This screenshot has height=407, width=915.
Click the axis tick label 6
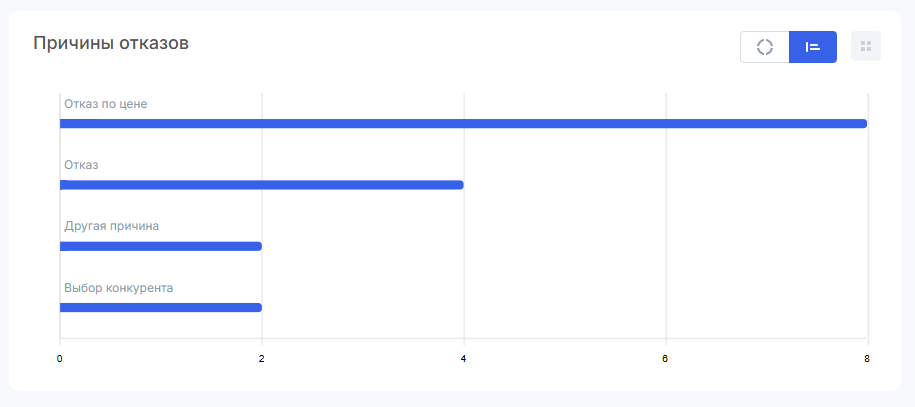tap(665, 359)
